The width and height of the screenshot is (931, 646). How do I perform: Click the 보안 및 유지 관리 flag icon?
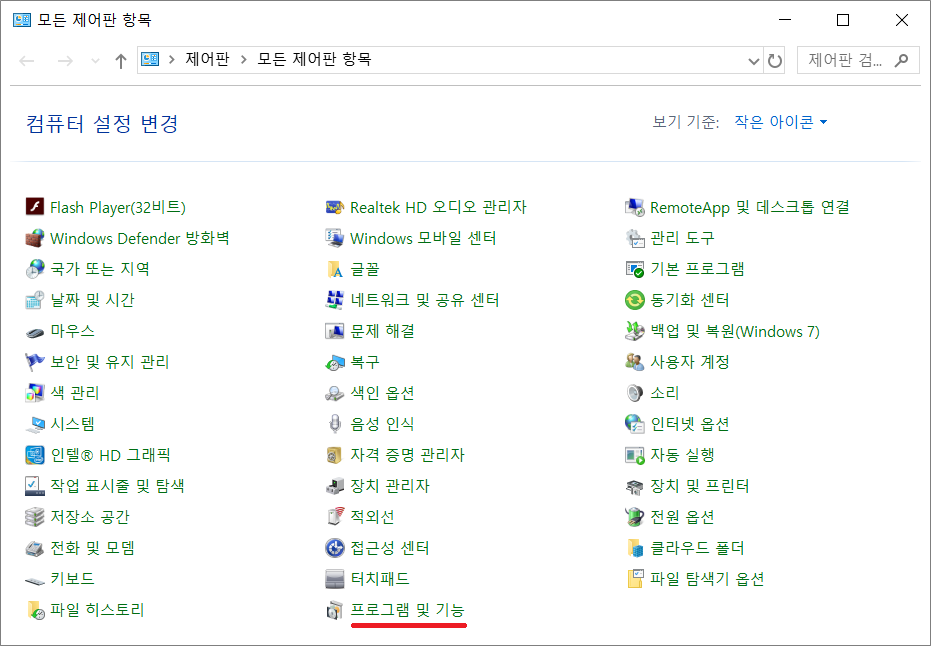(35, 362)
